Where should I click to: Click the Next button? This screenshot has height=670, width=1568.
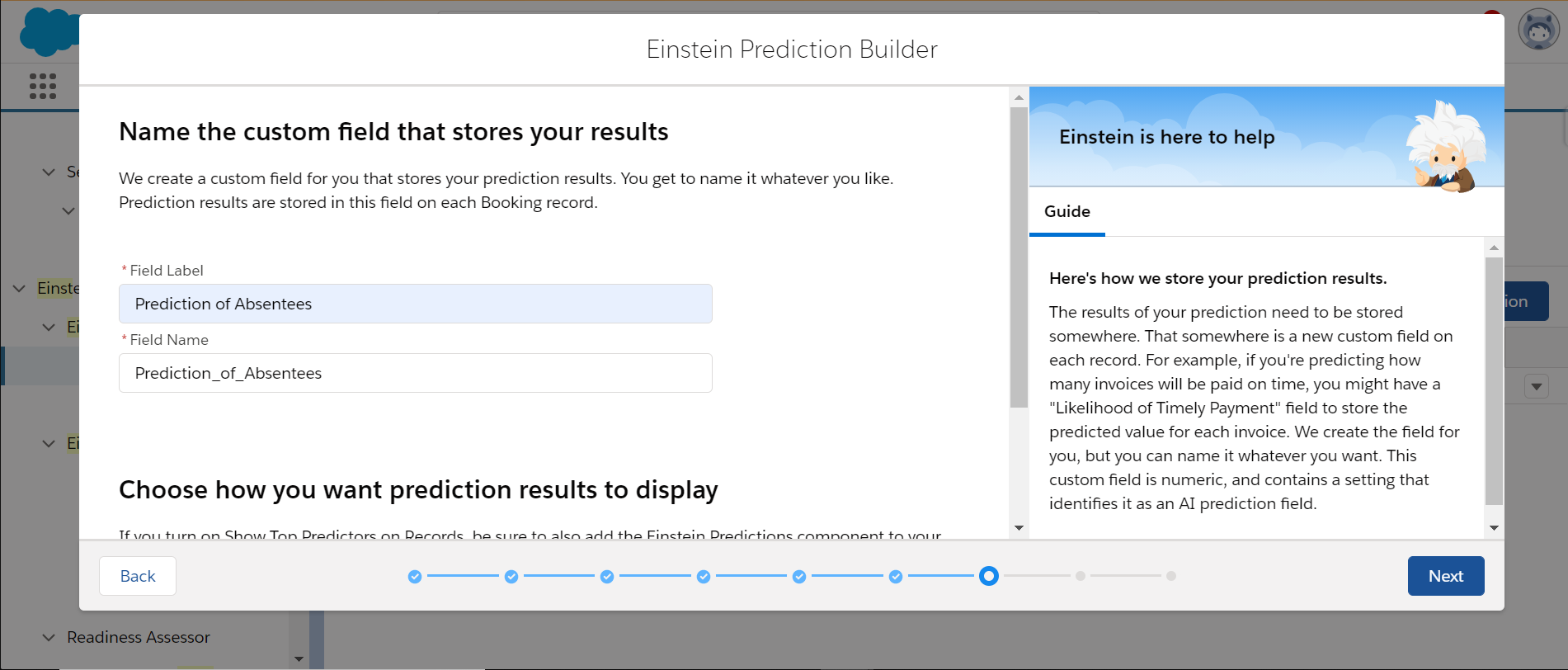click(1445, 576)
